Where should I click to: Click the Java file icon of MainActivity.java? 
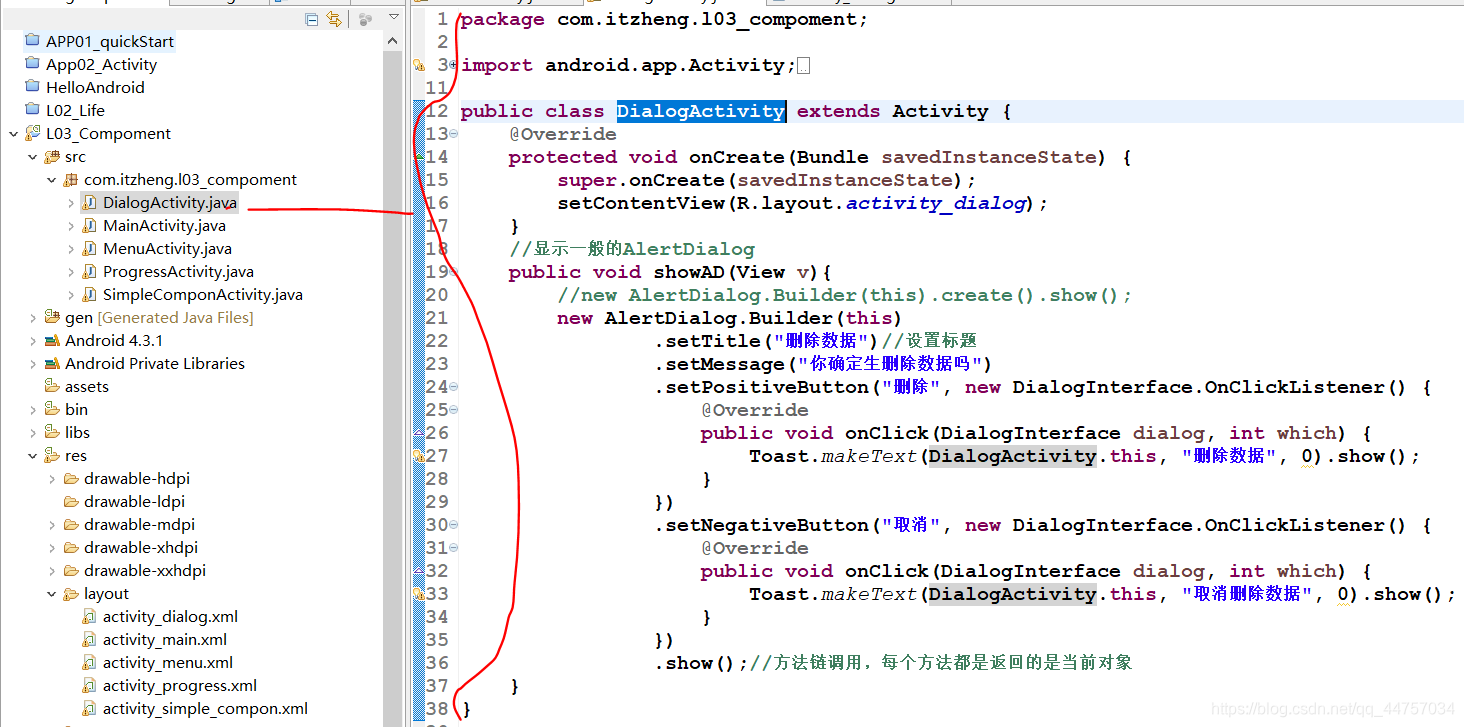(x=90, y=226)
